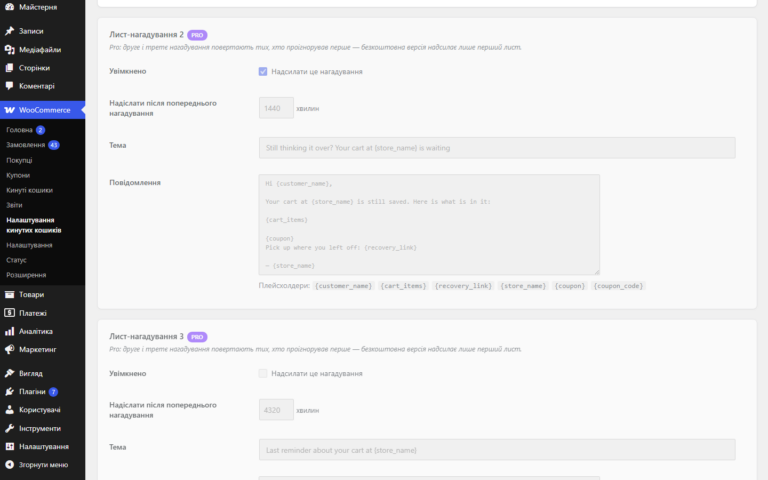The image size is (768, 480).
Task: Click the reminder 3 subject field 'Last reminder'
Action: [497, 450]
